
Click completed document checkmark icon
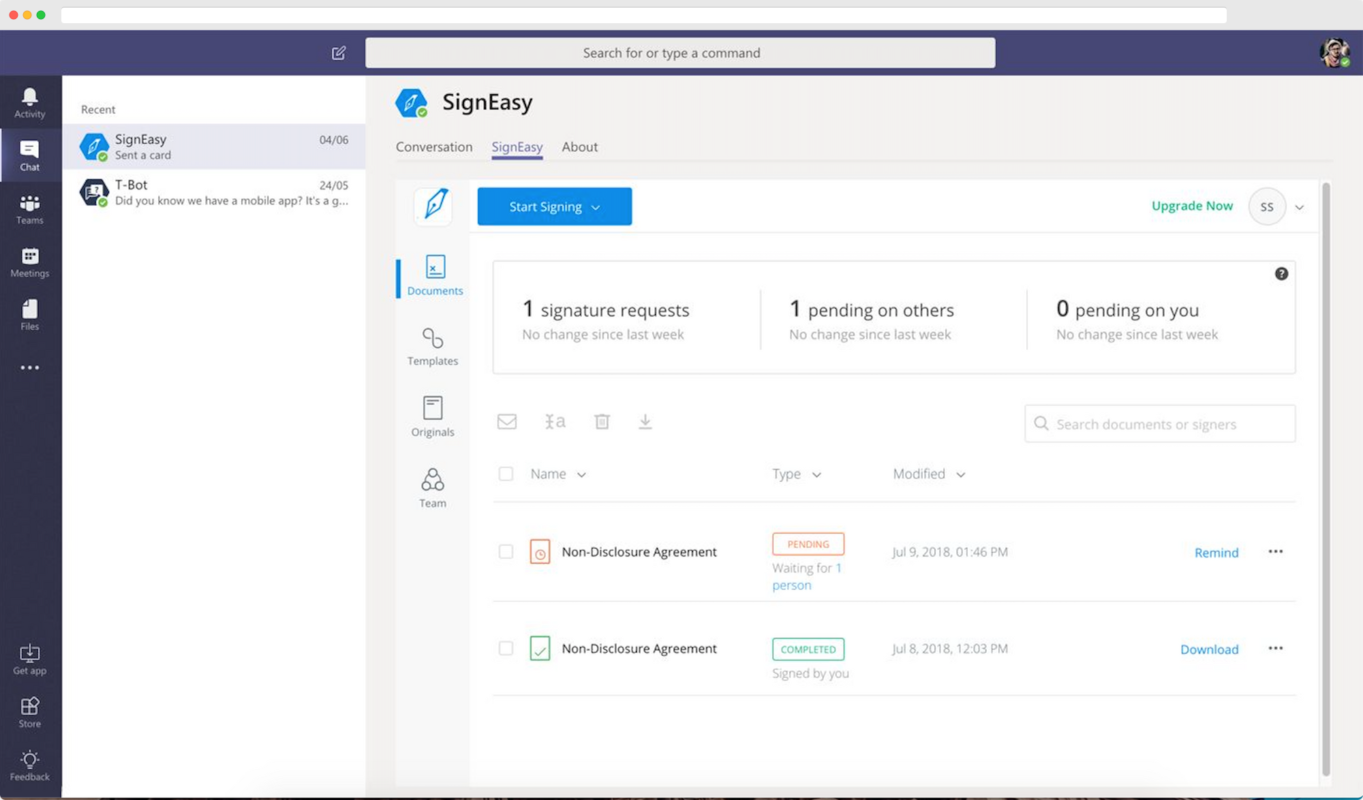pyautogui.click(x=540, y=649)
